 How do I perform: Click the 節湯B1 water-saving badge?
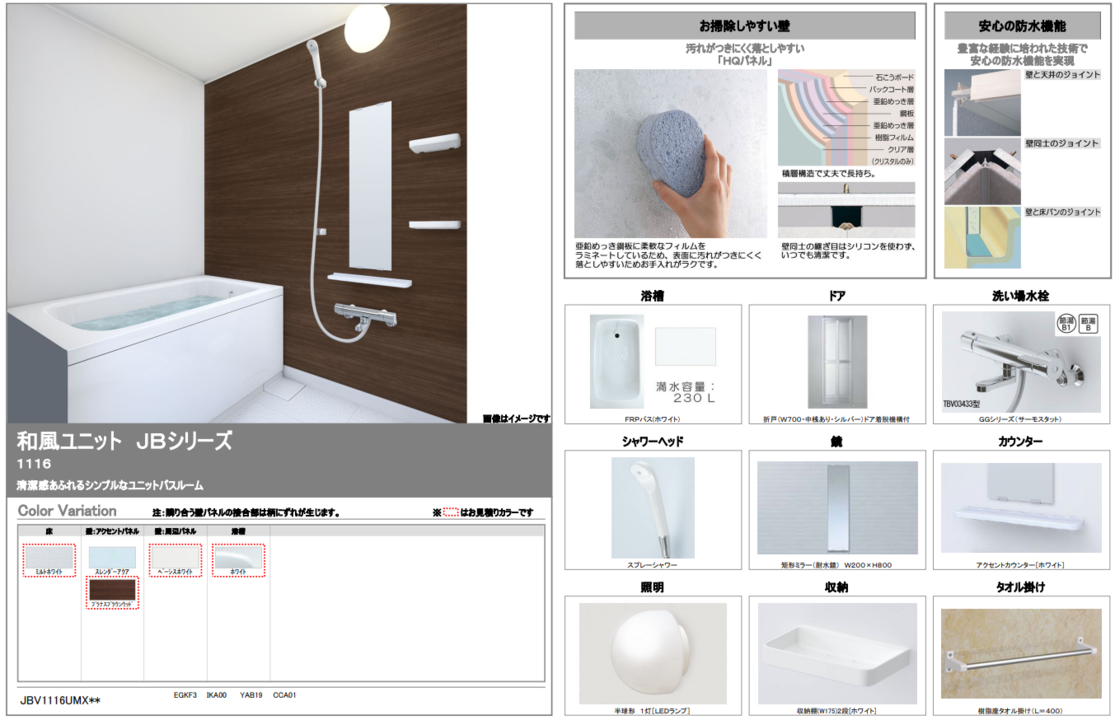(x=1066, y=323)
